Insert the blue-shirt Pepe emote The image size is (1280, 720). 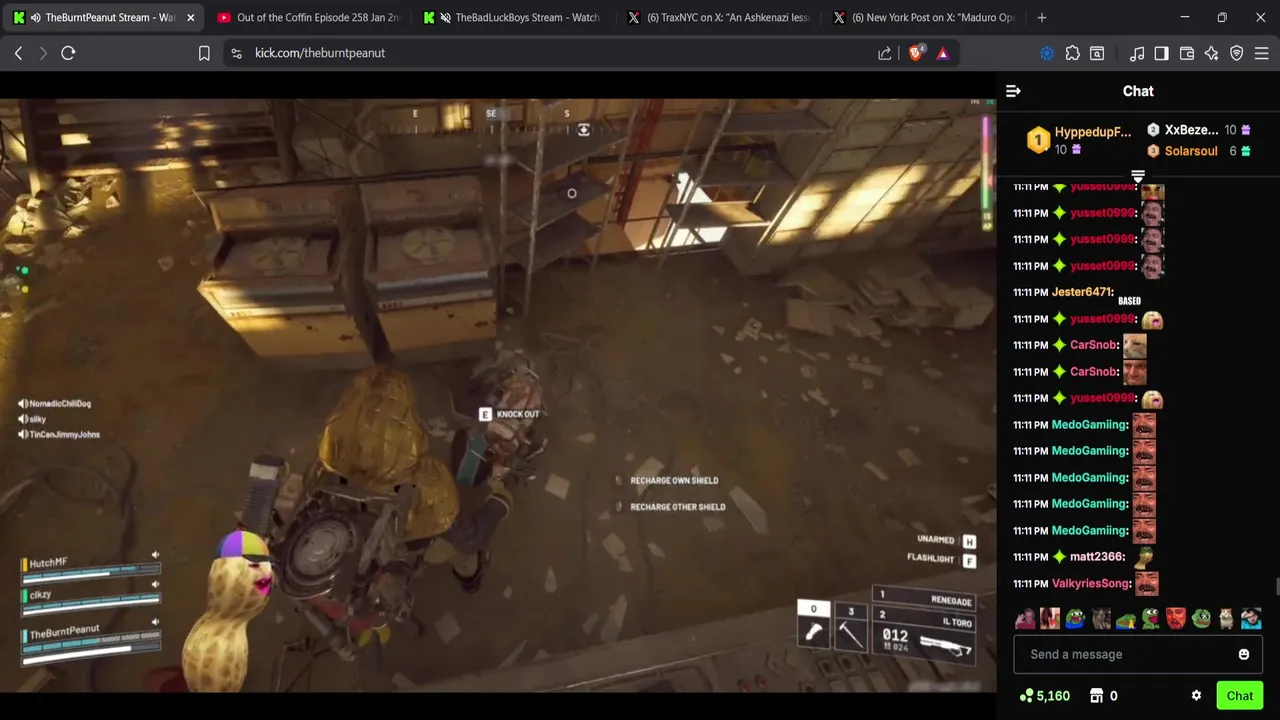coord(1075,619)
